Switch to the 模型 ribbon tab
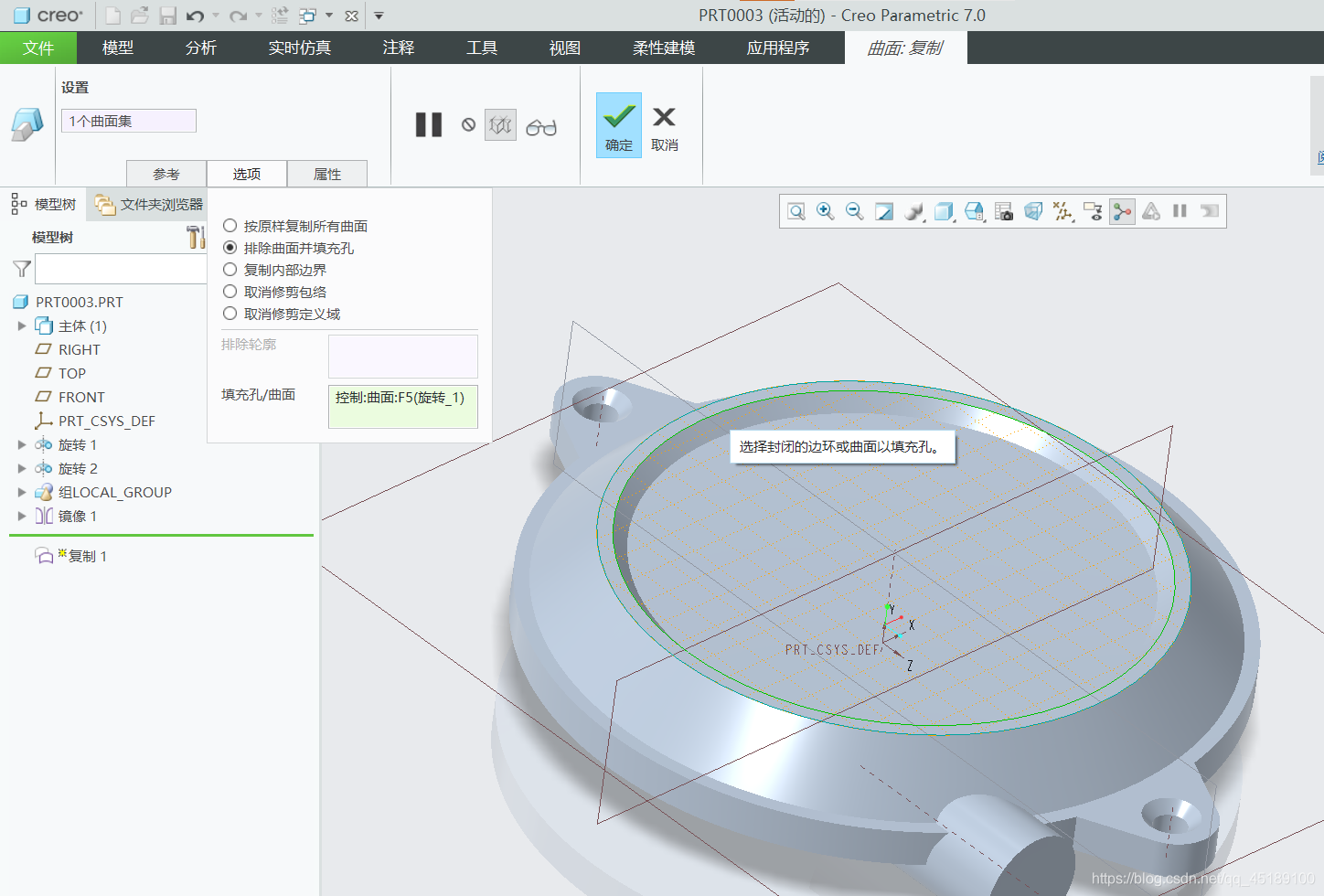 pyautogui.click(x=118, y=48)
